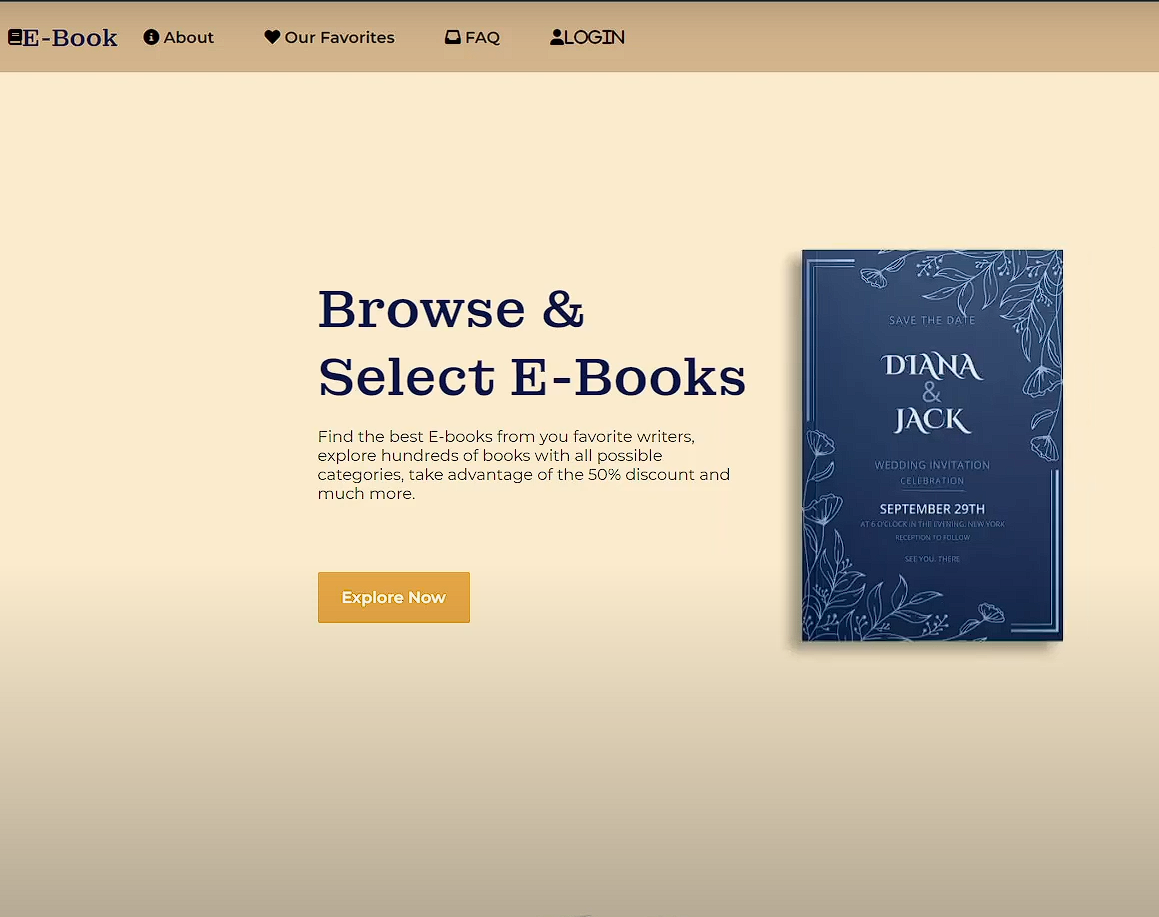This screenshot has width=1159, height=917.
Task: Click the "Browse &" heading line
Action: 451,308
